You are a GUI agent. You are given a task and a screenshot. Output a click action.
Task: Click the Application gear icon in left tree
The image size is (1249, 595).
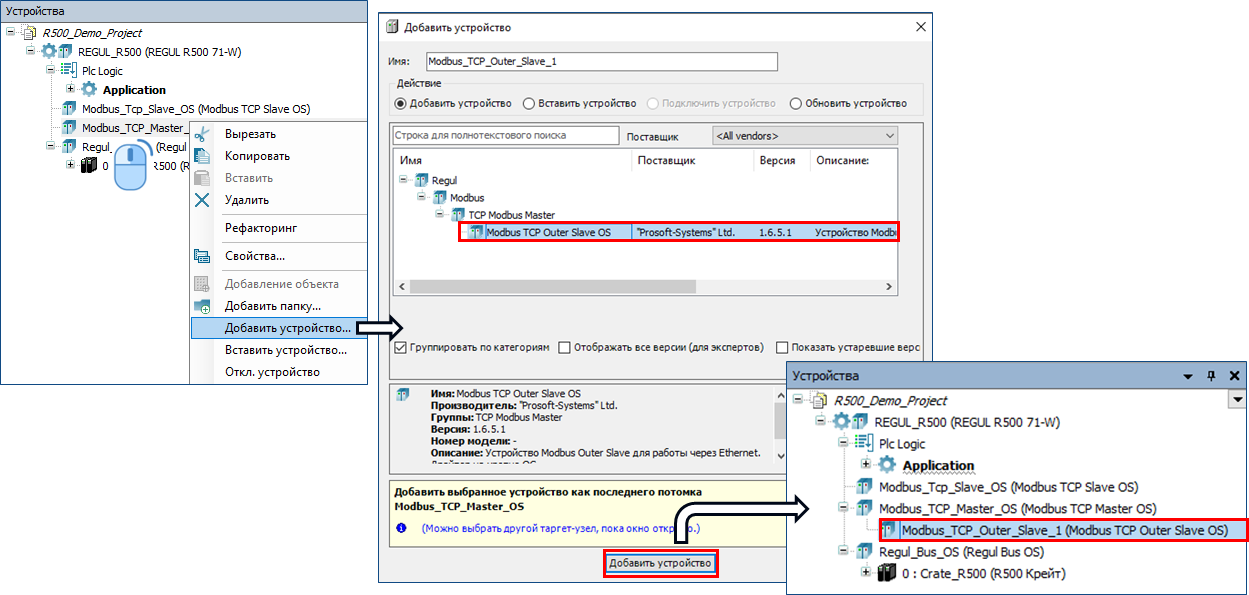coord(89,89)
